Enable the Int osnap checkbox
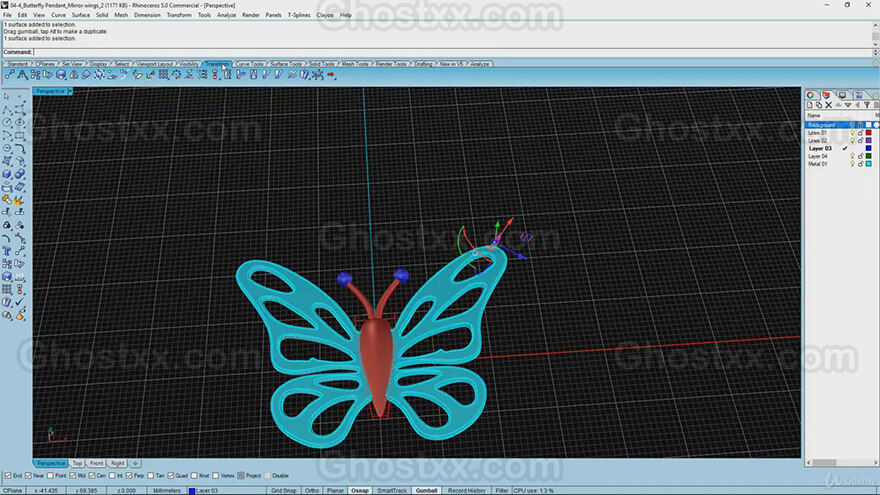Image resolution: width=880 pixels, height=495 pixels. coord(112,476)
